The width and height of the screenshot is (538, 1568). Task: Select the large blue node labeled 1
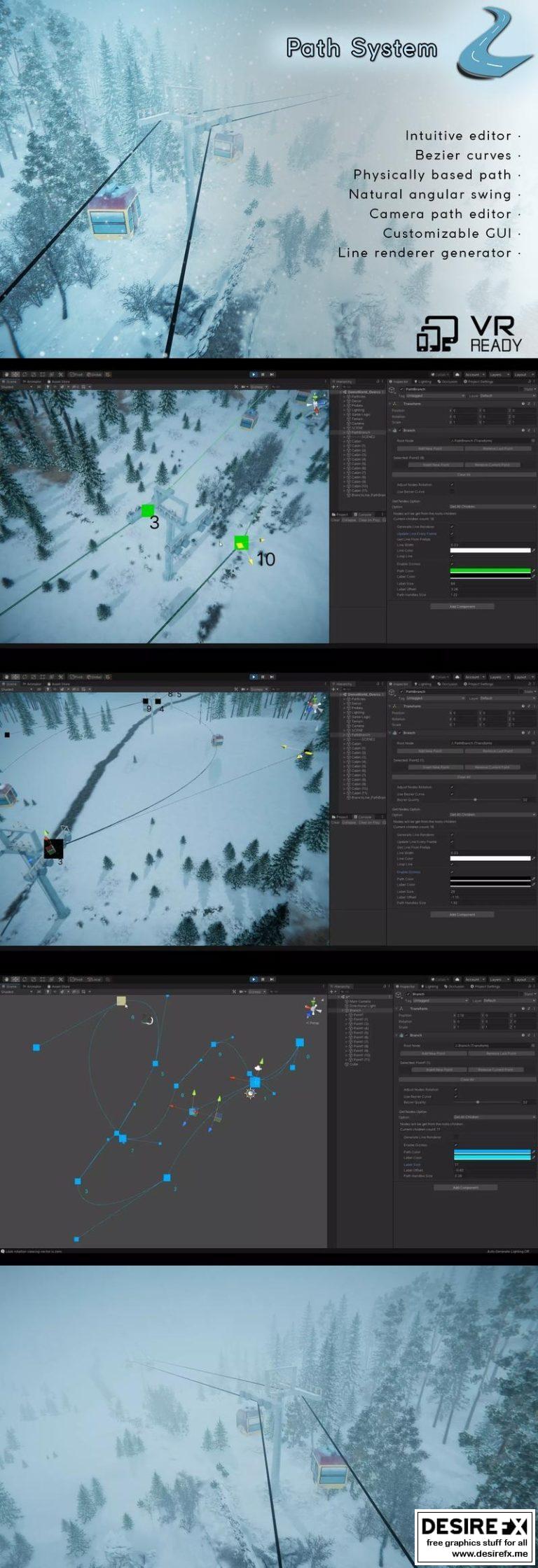[x=255, y=1082]
